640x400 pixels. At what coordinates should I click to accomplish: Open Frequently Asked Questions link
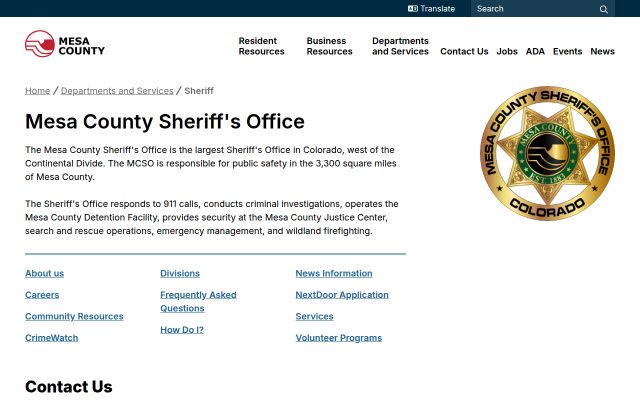198,302
